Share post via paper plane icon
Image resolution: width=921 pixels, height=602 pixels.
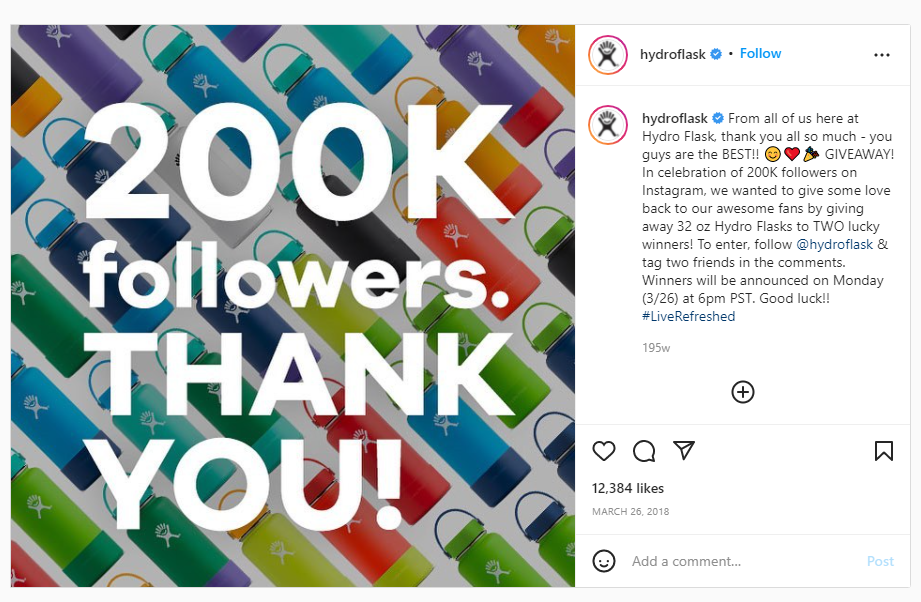(684, 450)
